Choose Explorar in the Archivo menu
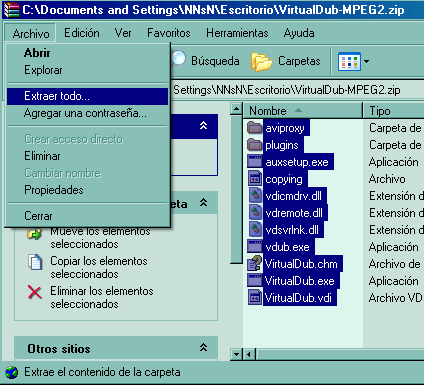The width and height of the screenshot is (424, 385). 87,70
